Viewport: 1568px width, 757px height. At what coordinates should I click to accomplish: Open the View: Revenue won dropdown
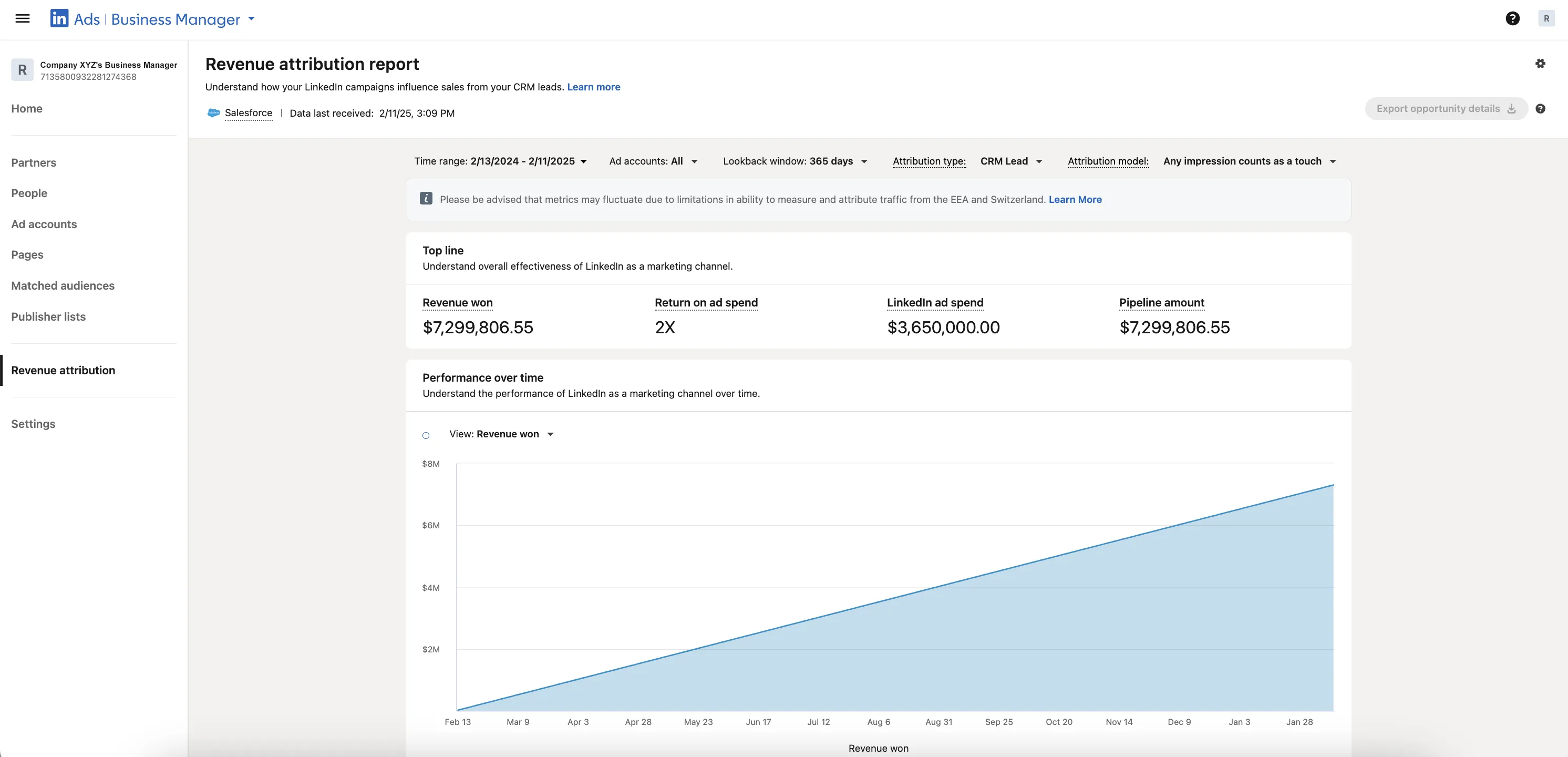pos(502,434)
